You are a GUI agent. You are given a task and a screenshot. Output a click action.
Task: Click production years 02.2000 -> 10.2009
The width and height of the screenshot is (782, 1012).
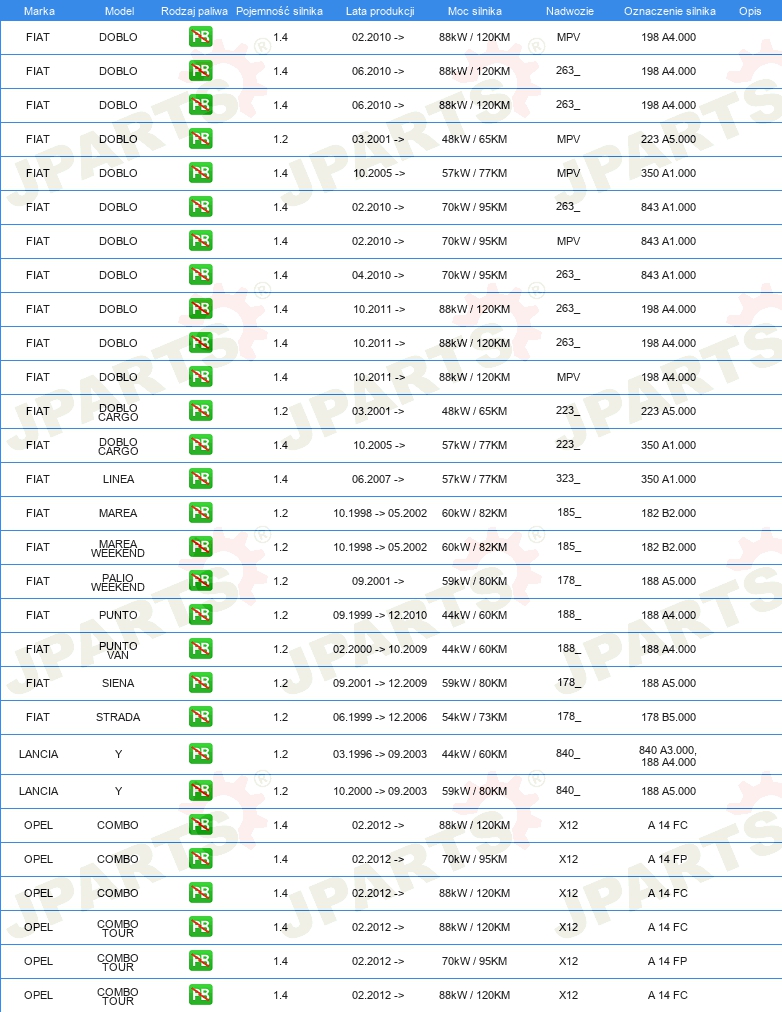click(380, 649)
